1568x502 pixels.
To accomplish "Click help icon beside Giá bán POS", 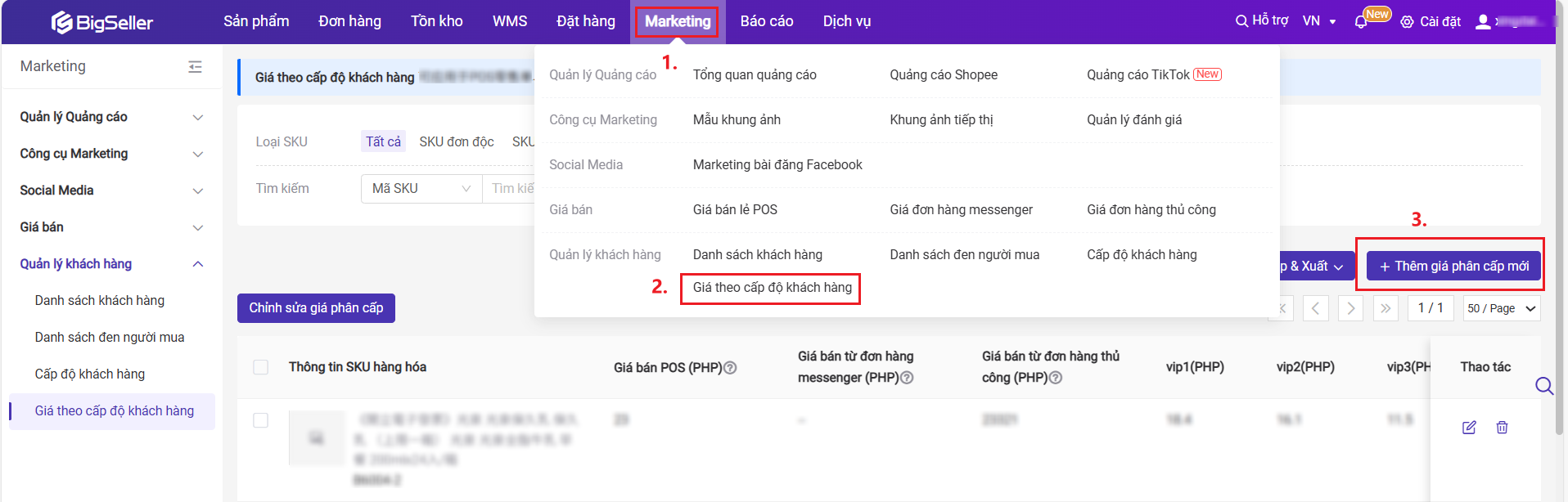I will 731,368.
